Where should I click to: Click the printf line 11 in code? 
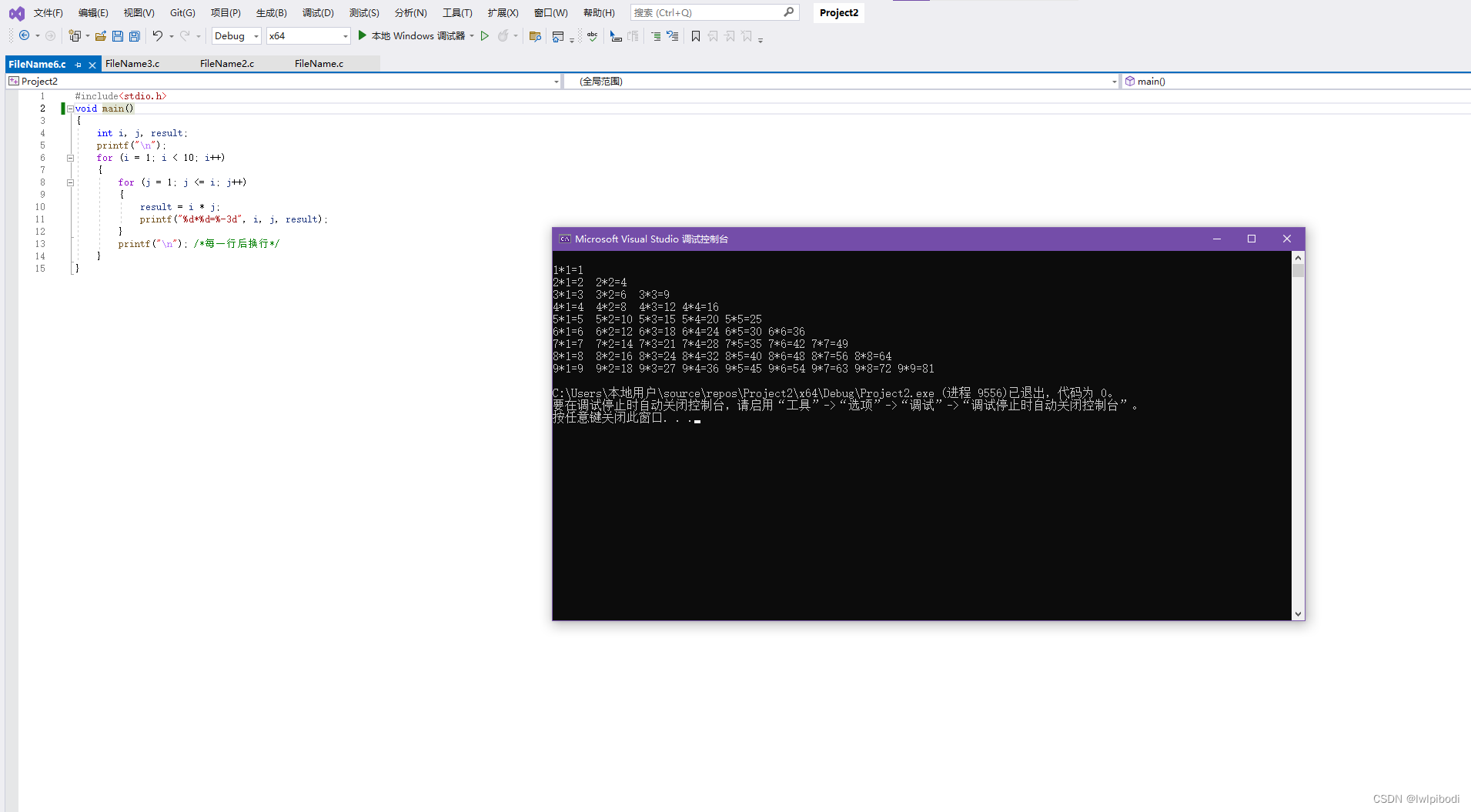point(233,219)
